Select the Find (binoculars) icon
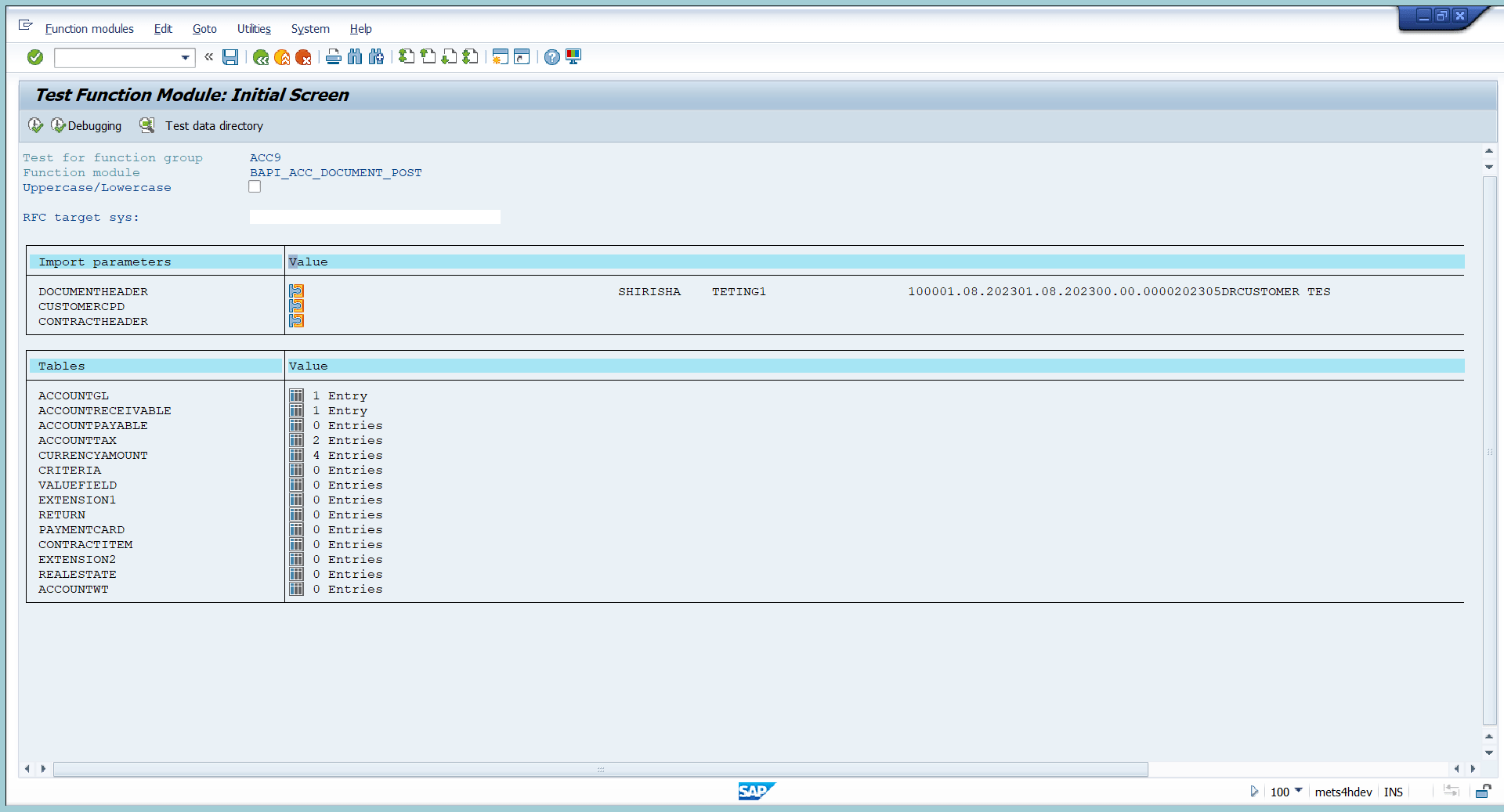Image resolution: width=1504 pixels, height=812 pixels. (x=354, y=56)
